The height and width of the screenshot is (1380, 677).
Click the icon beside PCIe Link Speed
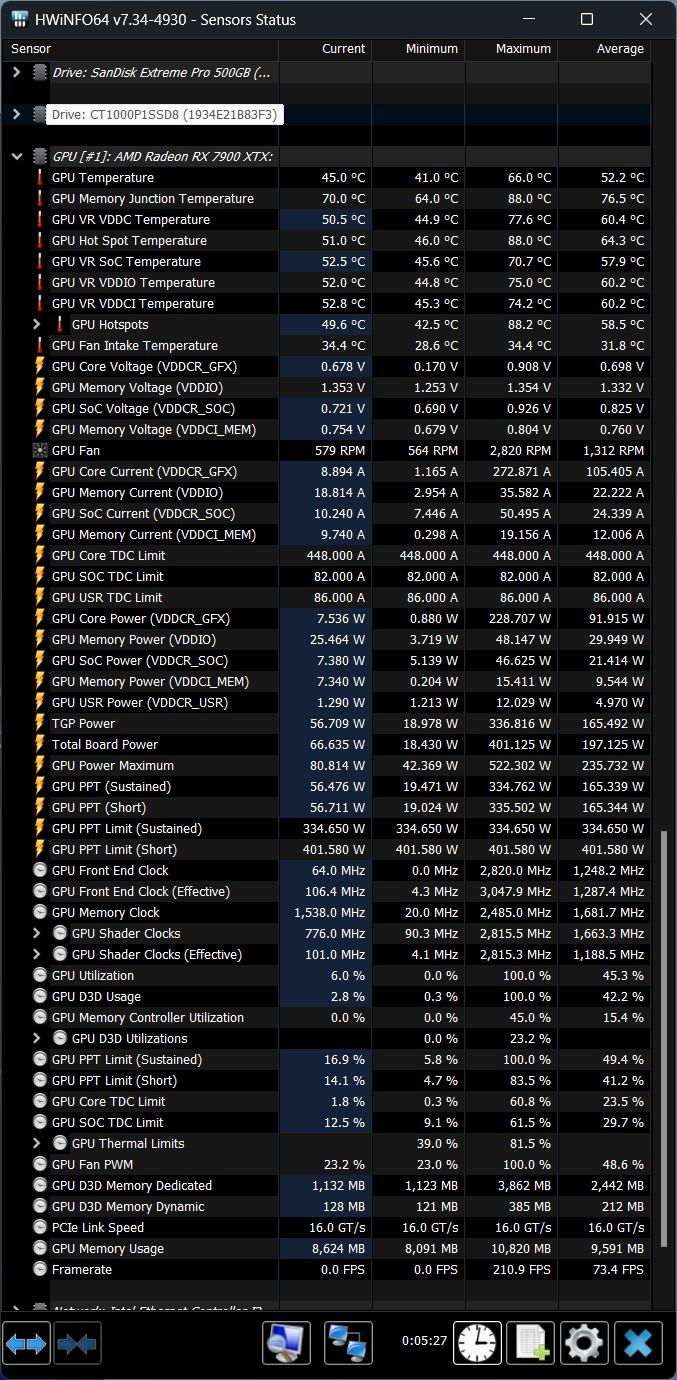[x=40, y=1227]
